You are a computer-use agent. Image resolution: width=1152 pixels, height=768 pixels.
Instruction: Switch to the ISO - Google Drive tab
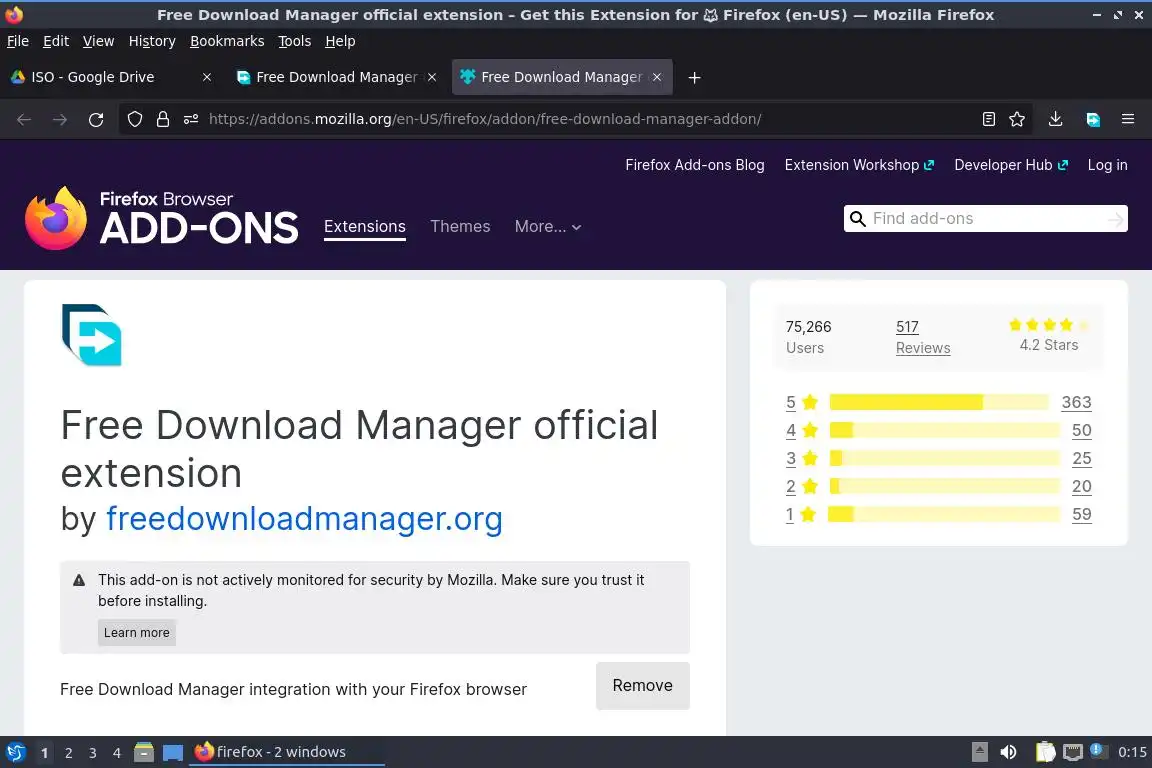(110, 77)
